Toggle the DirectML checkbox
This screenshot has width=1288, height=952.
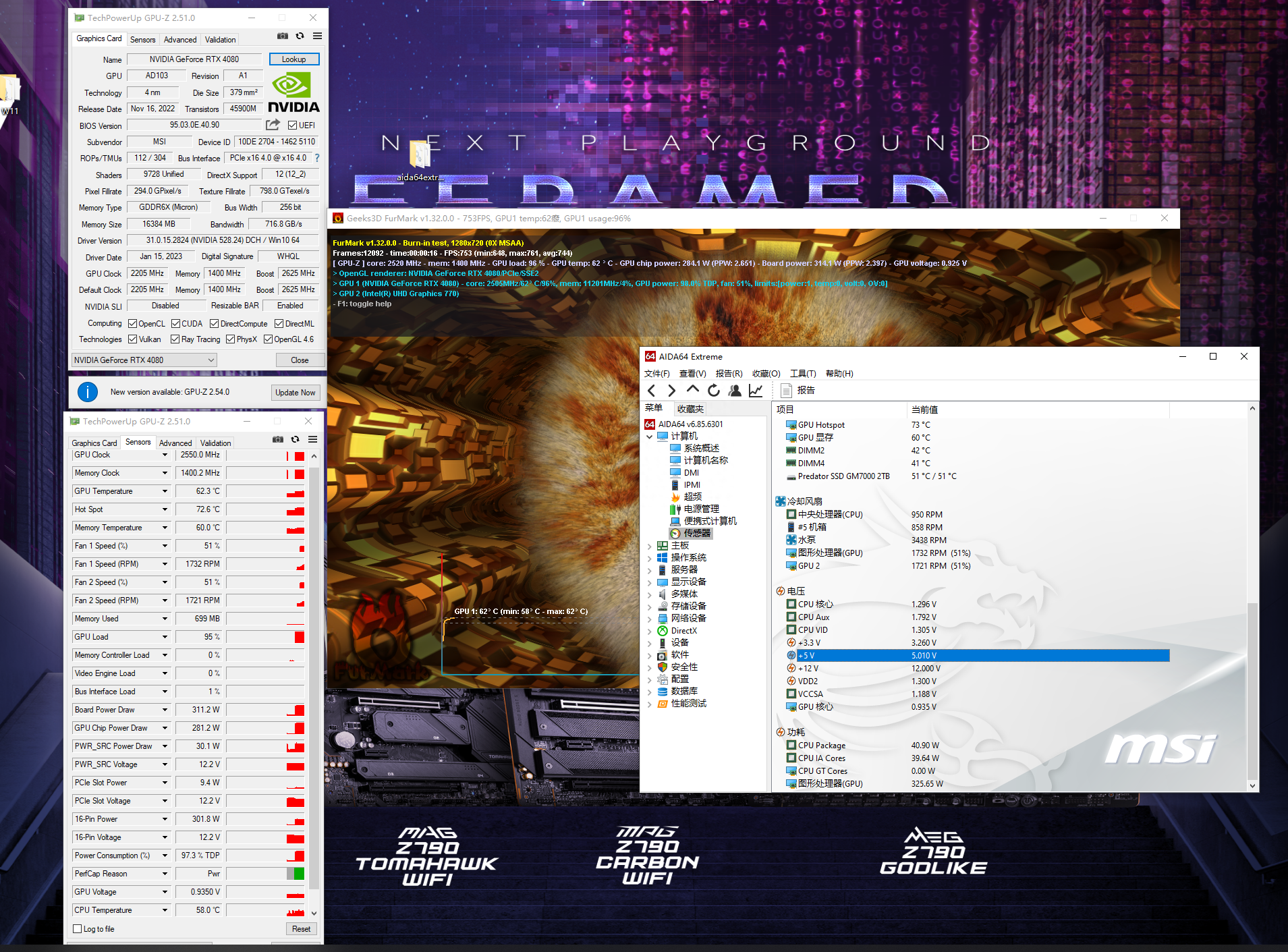coord(279,324)
